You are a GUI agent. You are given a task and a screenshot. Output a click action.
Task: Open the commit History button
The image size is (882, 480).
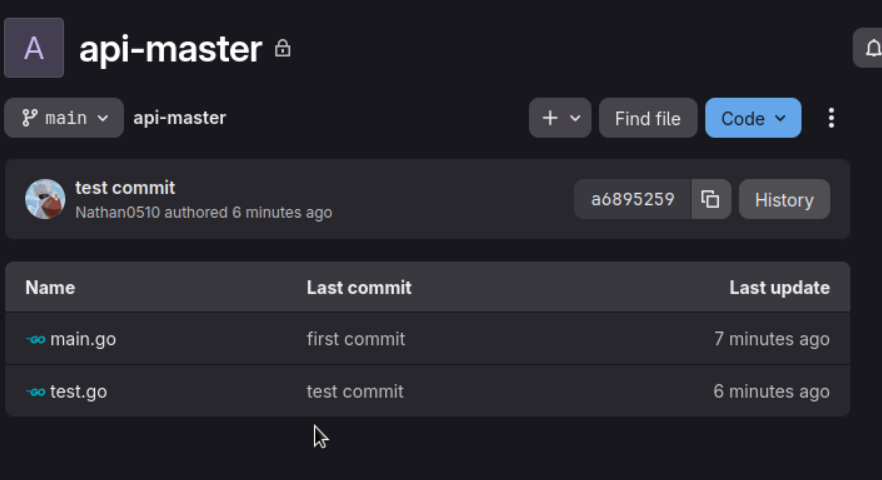(x=783, y=199)
